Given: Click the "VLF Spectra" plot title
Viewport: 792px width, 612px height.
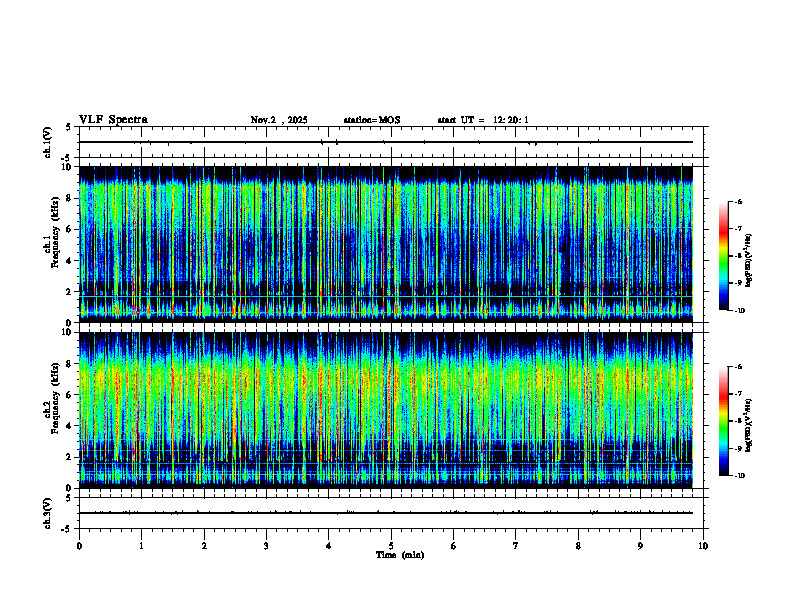Looking at the screenshot, I should coord(113,120).
